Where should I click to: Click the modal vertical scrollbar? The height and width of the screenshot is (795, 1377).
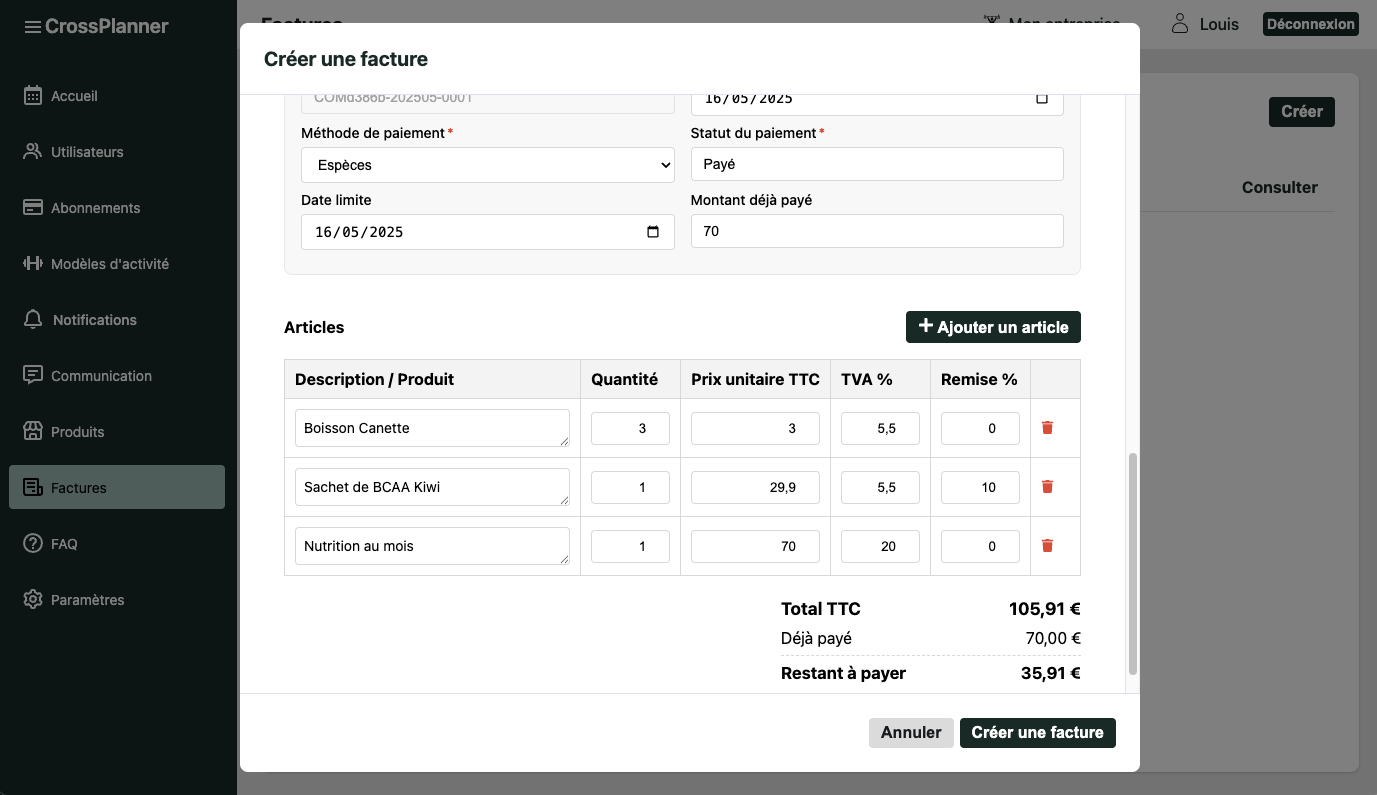1133,563
